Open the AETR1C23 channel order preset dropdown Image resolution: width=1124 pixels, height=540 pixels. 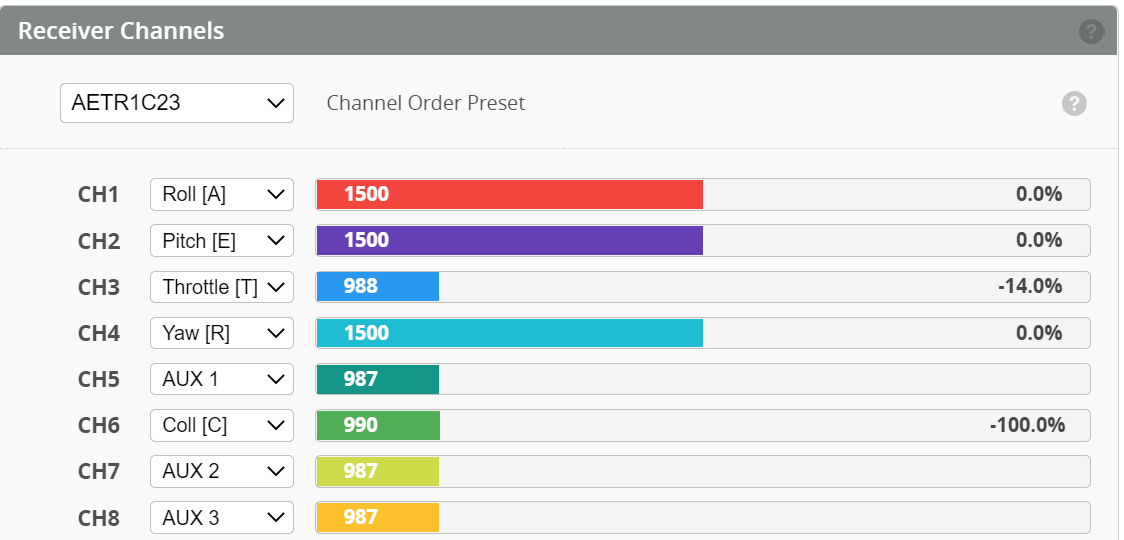[177, 103]
